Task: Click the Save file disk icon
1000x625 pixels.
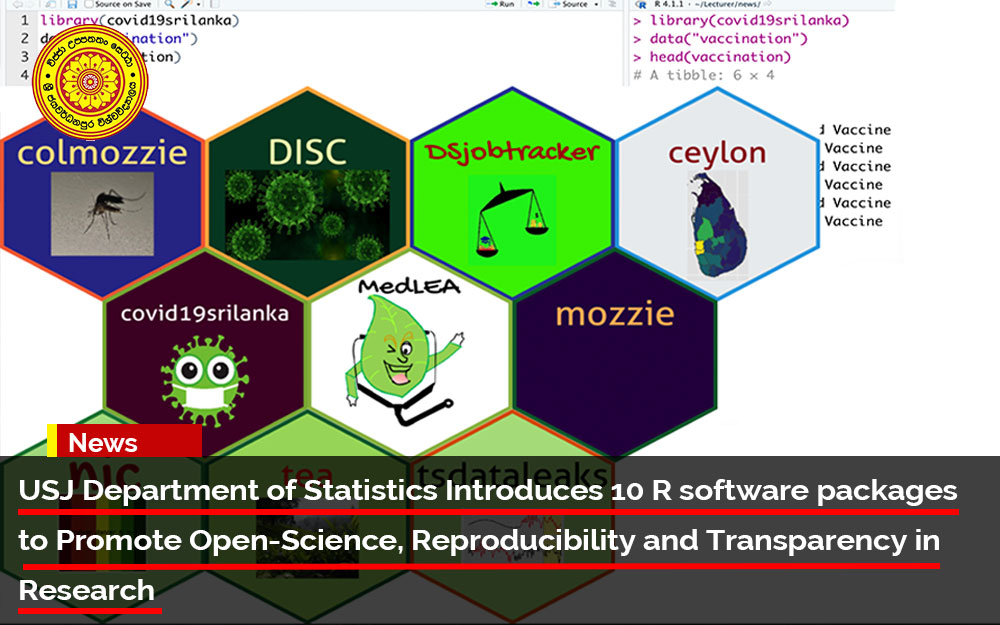Action: pos(72,4)
